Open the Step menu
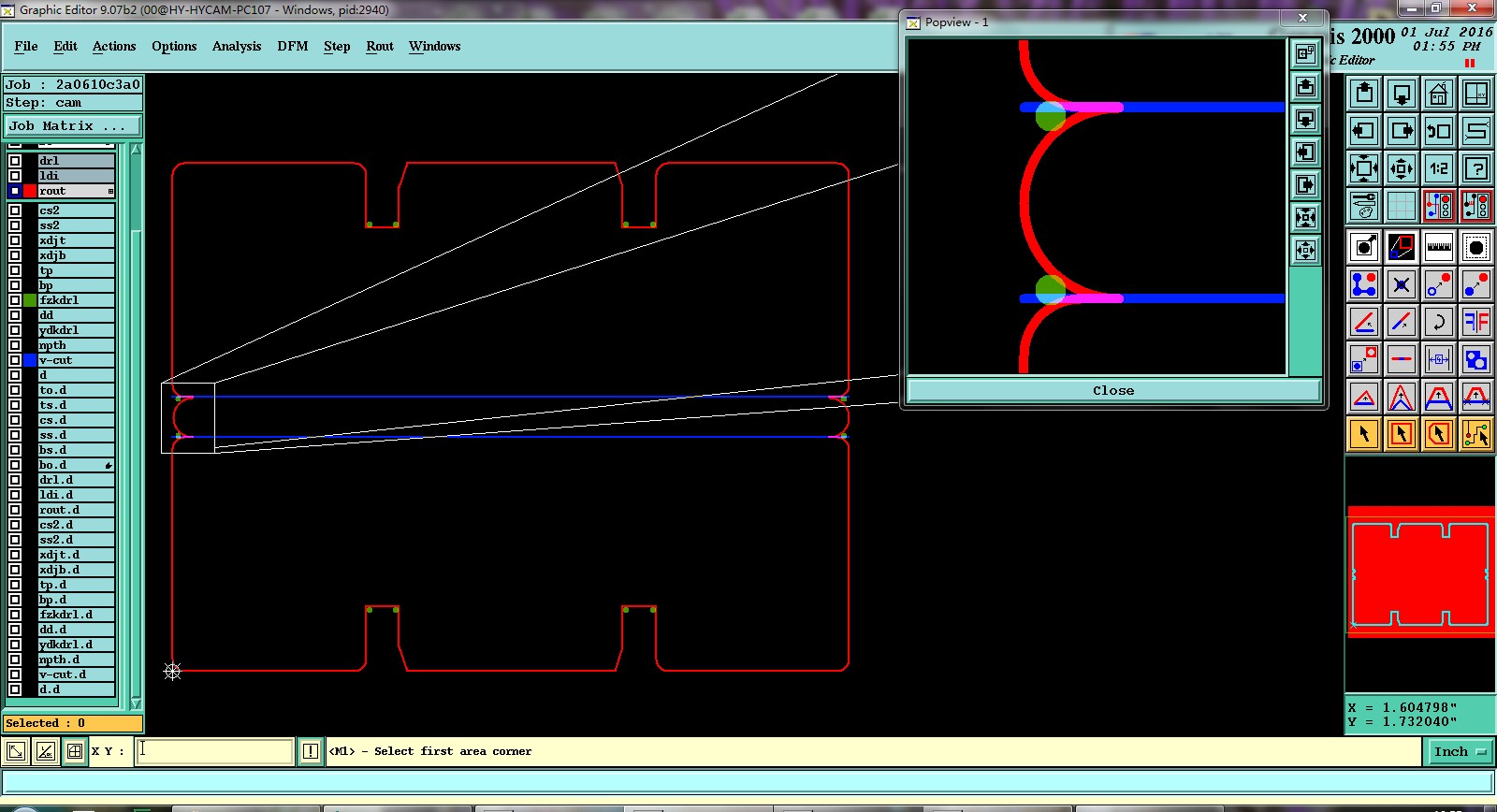 click(337, 46)
